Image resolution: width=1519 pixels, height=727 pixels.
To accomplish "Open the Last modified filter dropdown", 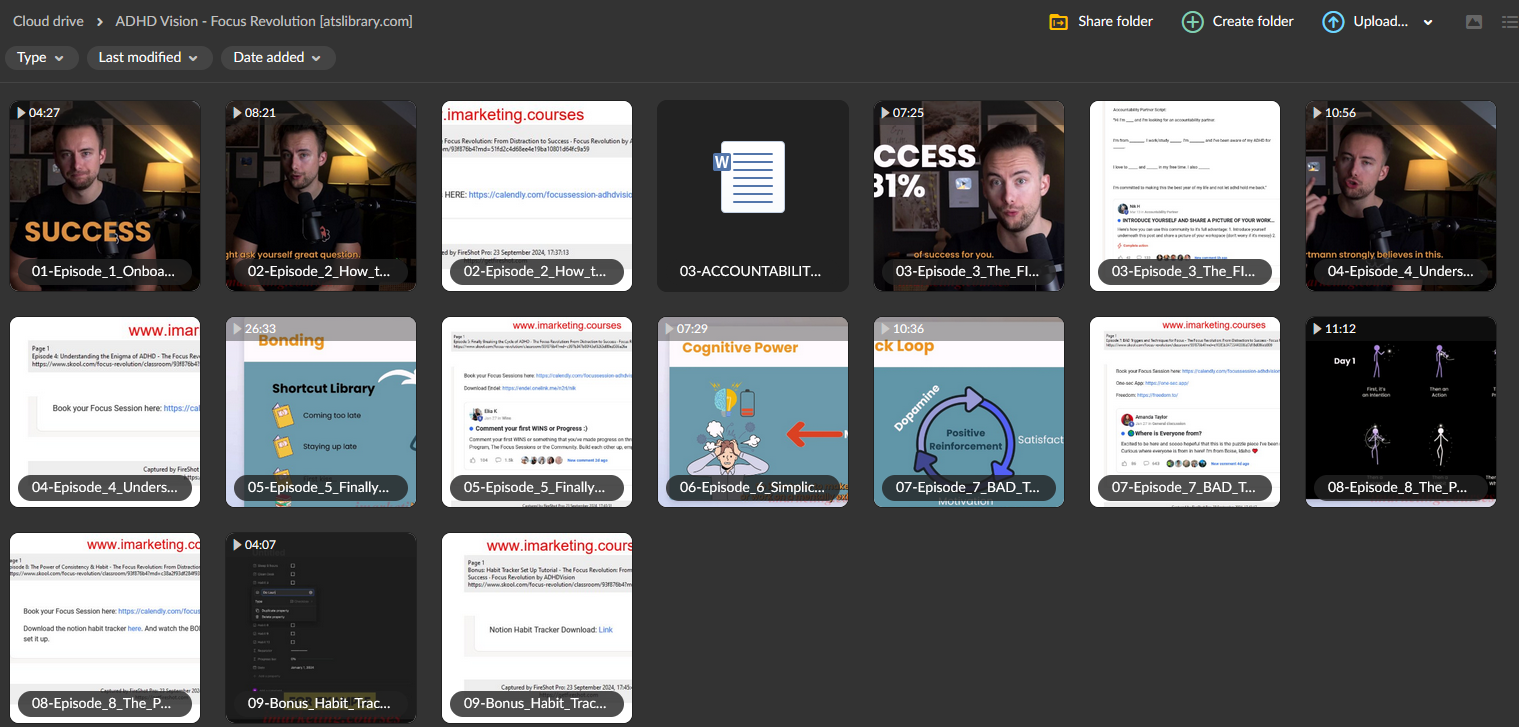I will pyautogui.click(x=149, y=58).
